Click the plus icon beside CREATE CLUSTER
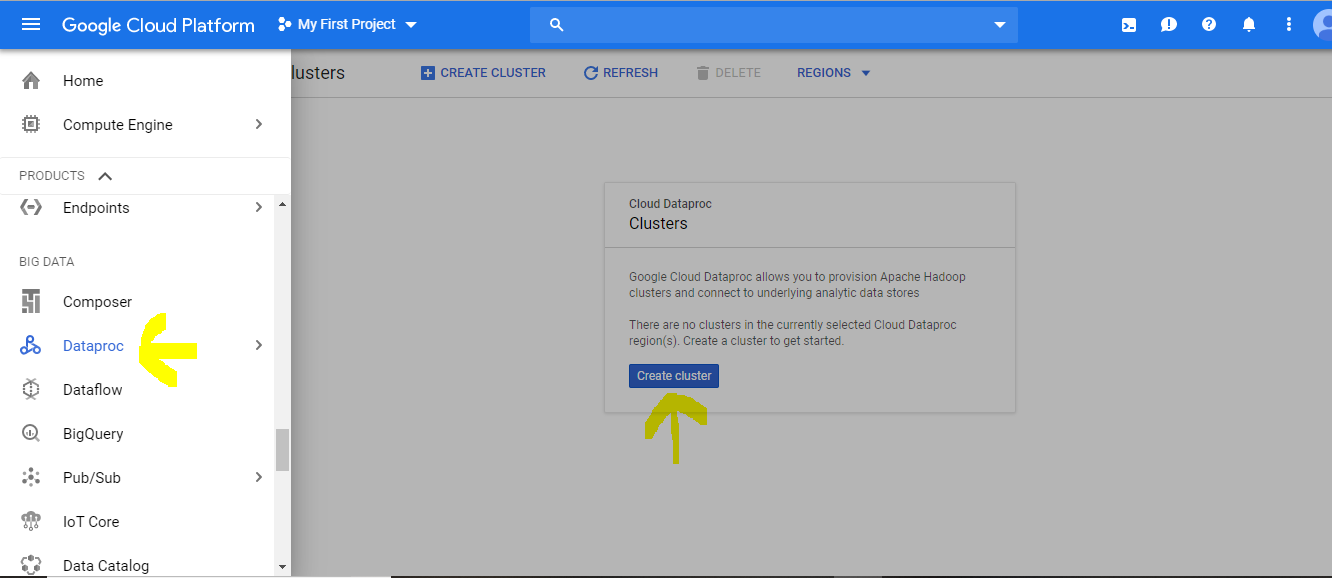This screenshot has height=578, width=1332. tap(428, 73)
